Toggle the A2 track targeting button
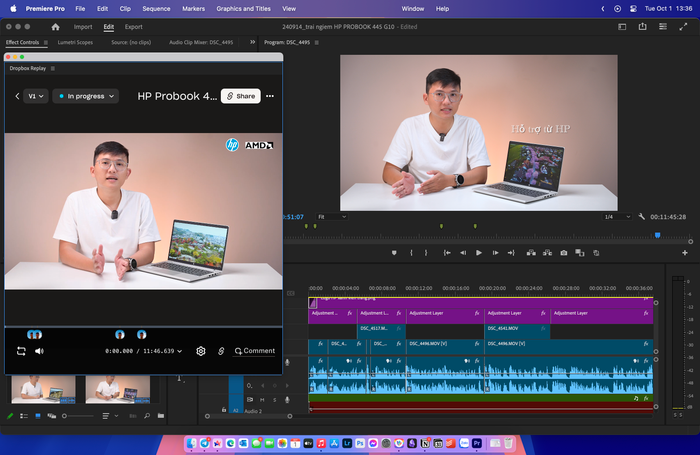This screenshot has width=700, height=455. coord(236,410)
